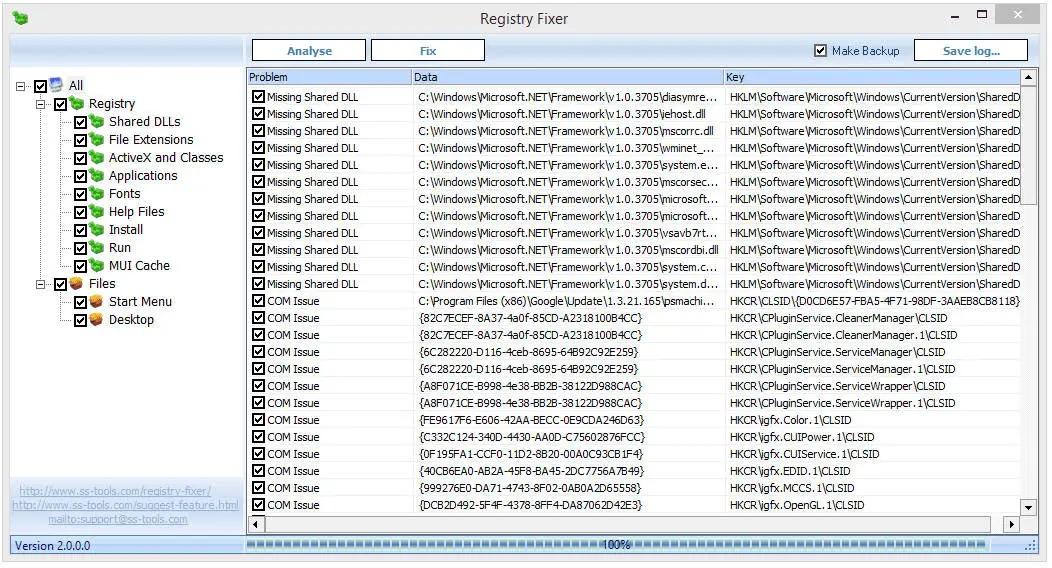
Task: Toggle the File Extensions checkbox
Action: pyautogui.click(x=81, y=140)
